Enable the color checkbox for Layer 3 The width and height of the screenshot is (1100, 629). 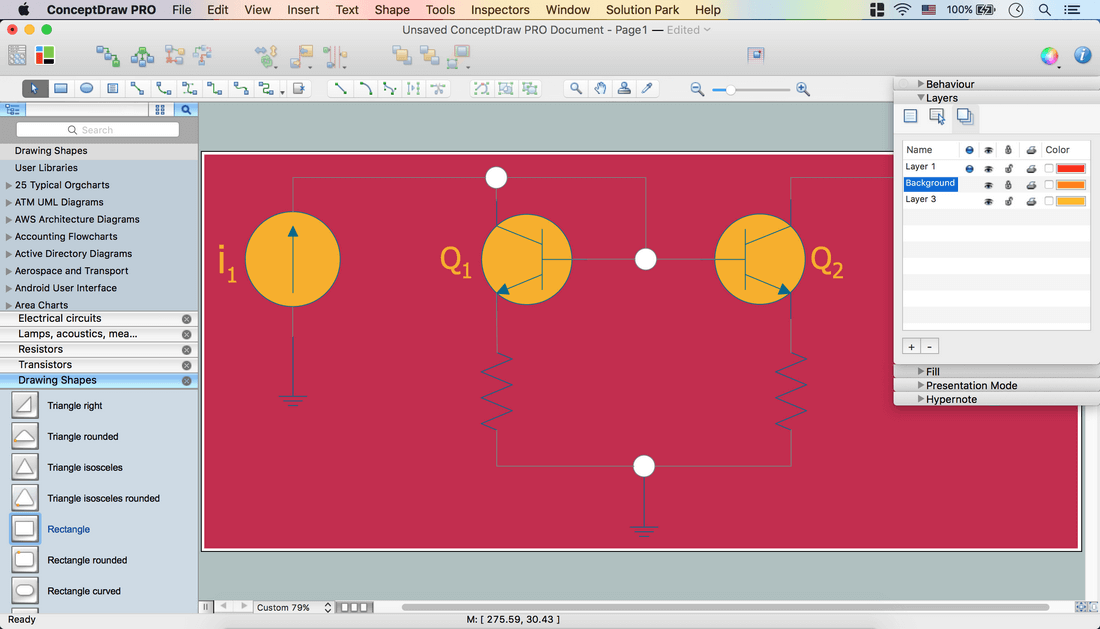1049,201
